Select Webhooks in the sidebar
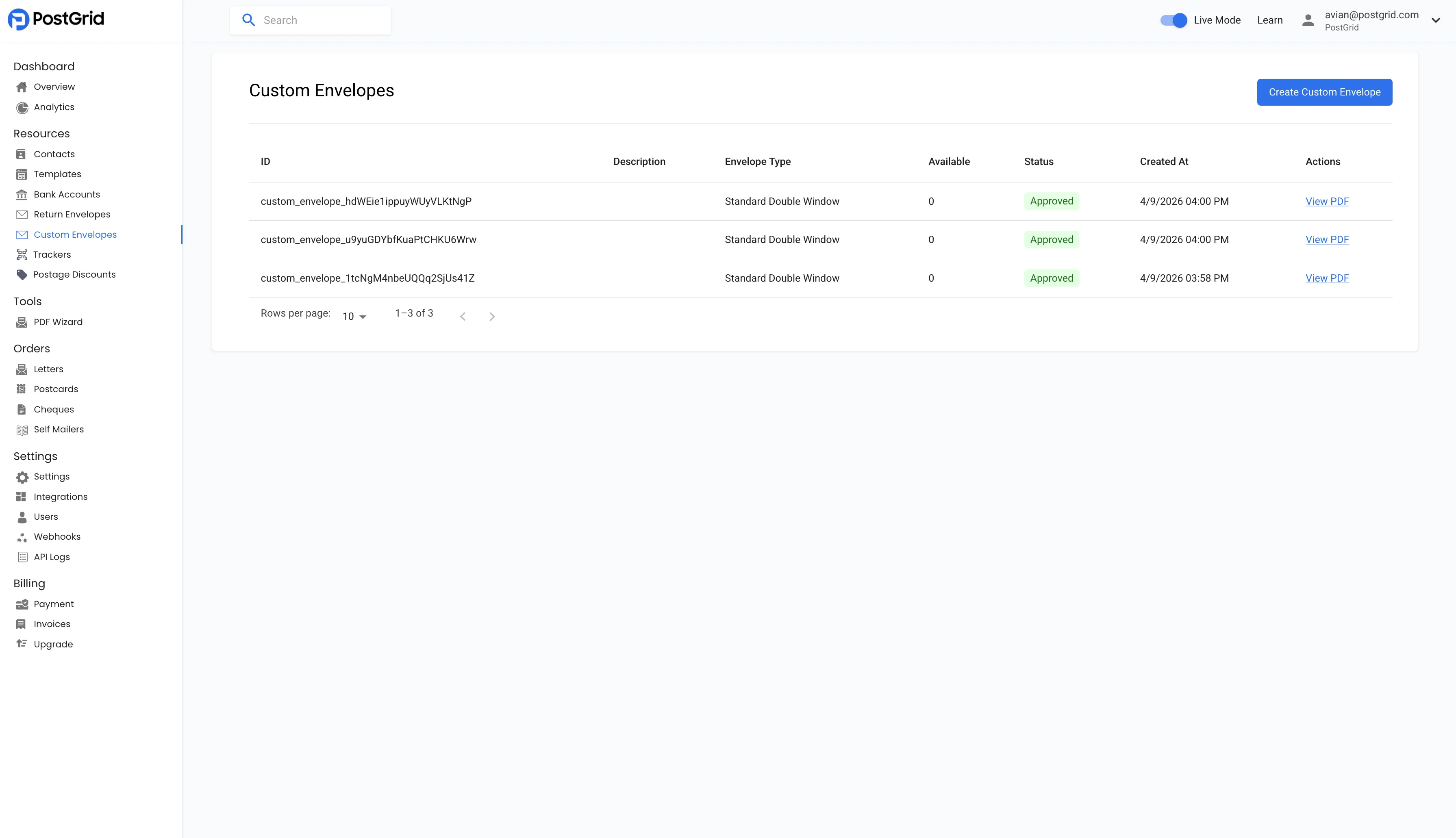The image size is (1456, 838). pyautogui.click(x=57, y=537)
